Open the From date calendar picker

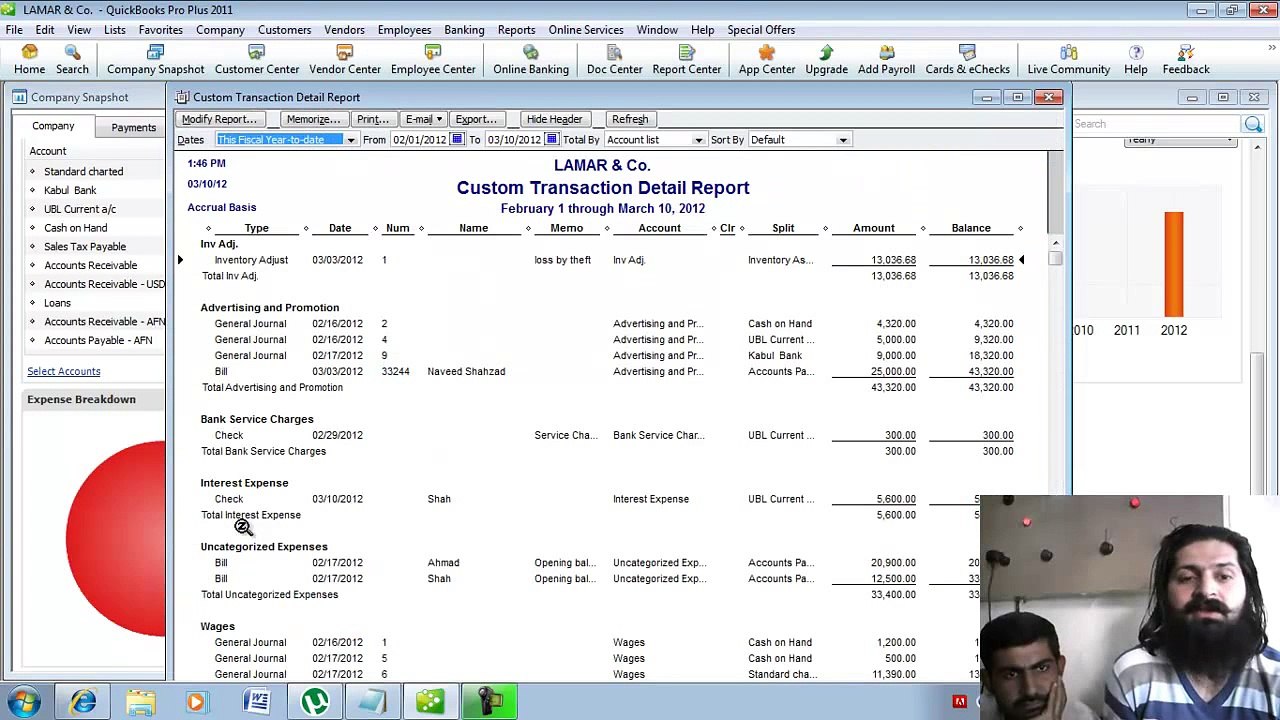tap(457, 140)
